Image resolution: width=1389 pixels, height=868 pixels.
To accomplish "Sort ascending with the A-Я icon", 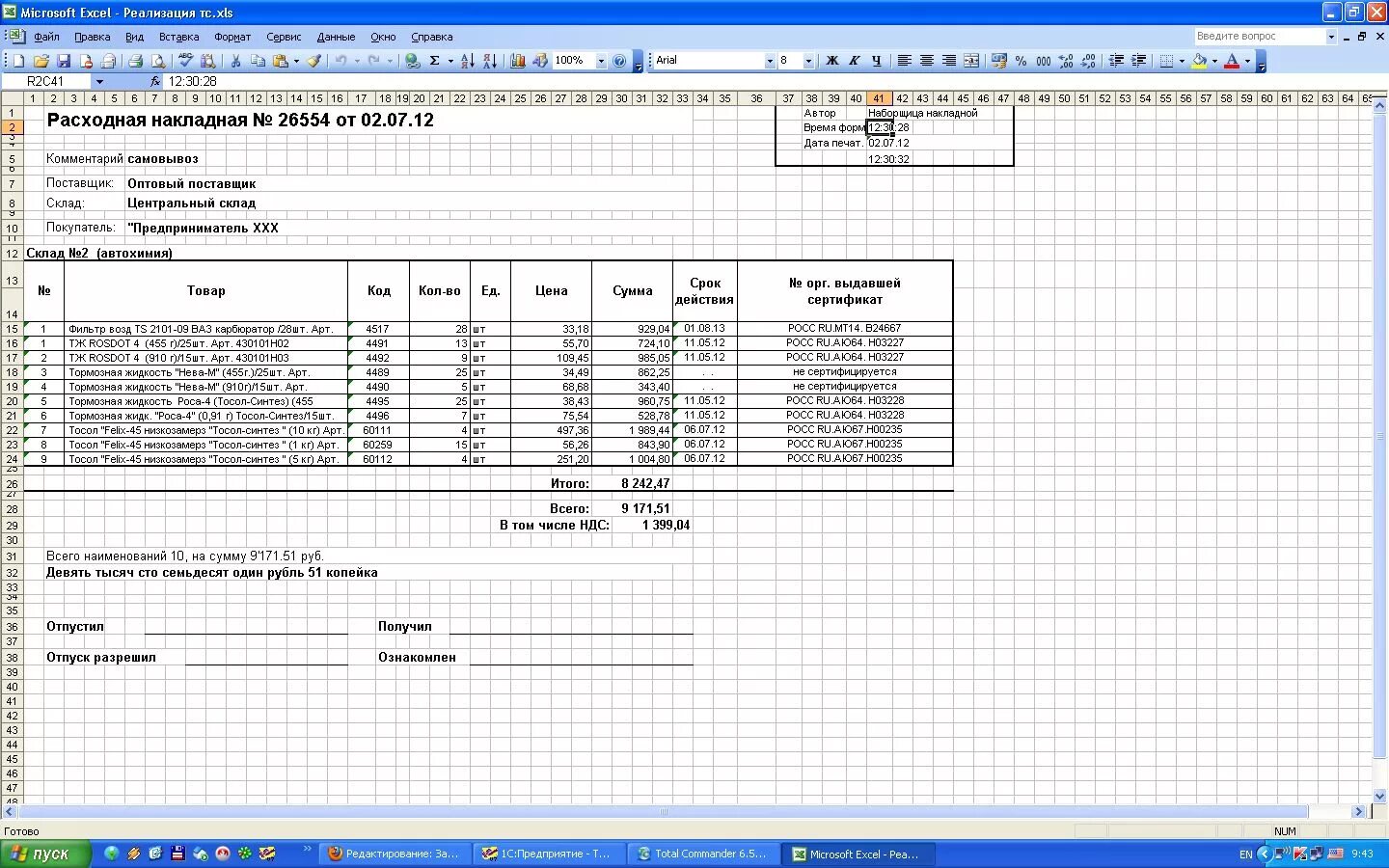I will (467, 61).
